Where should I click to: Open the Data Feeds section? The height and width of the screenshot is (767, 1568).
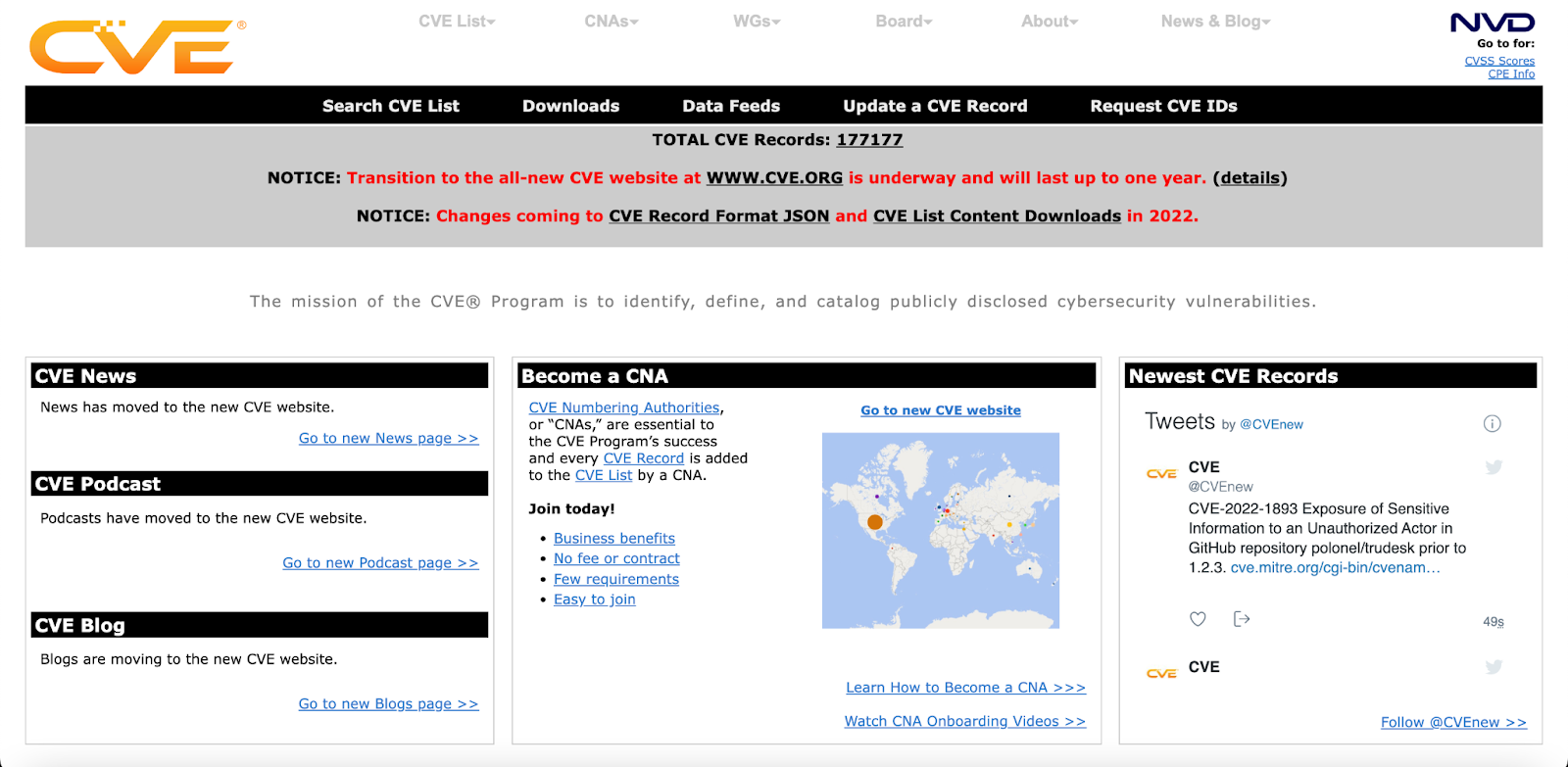731,106
